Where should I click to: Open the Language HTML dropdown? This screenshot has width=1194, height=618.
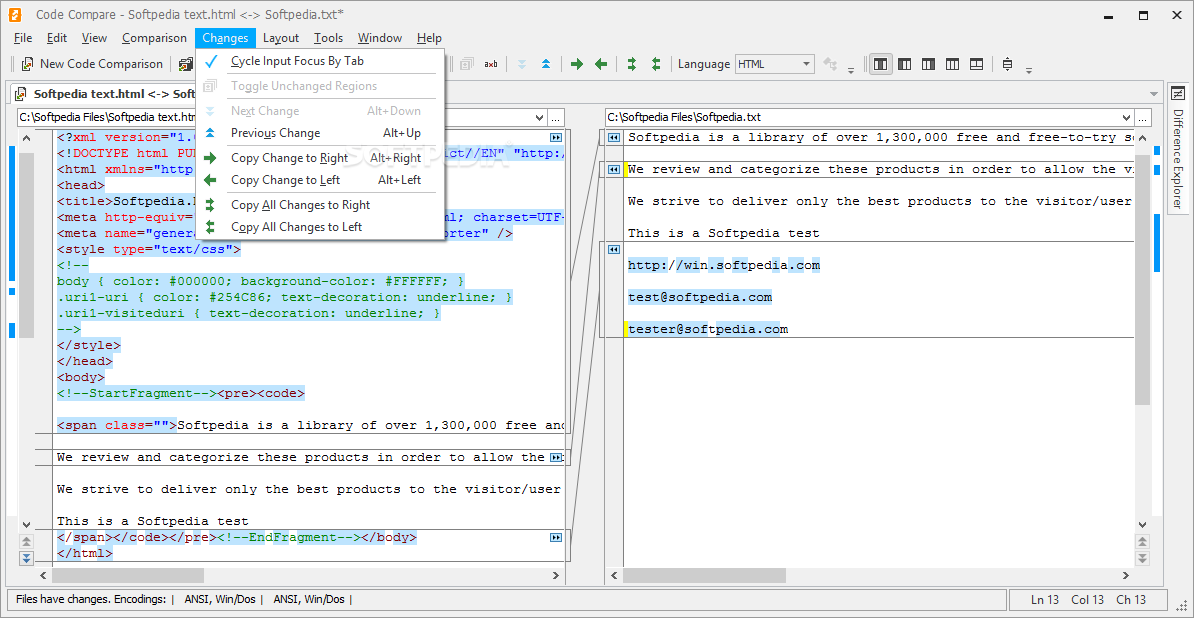pos(774,64)
